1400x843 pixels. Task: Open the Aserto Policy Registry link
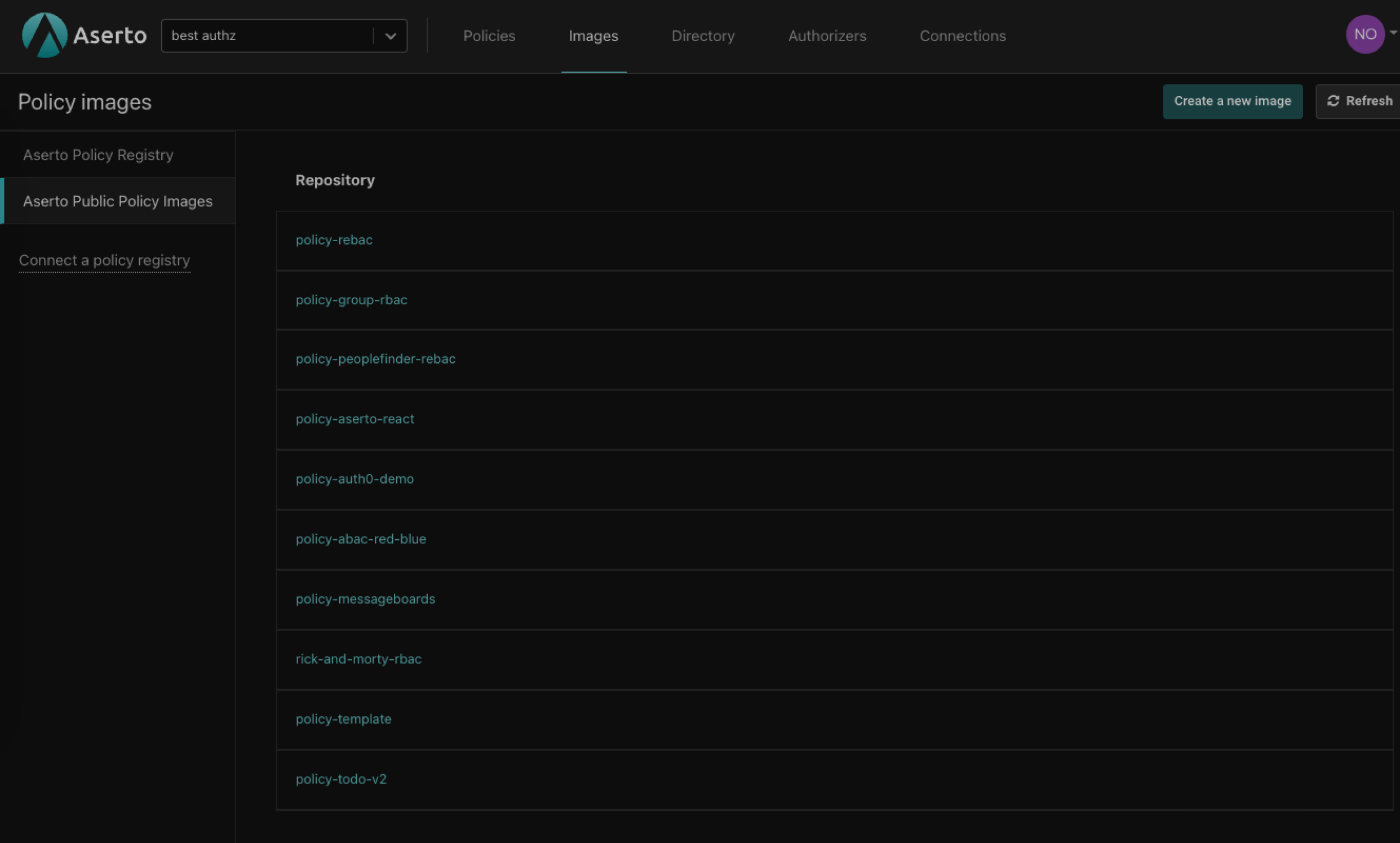click(x=97, y=154)
